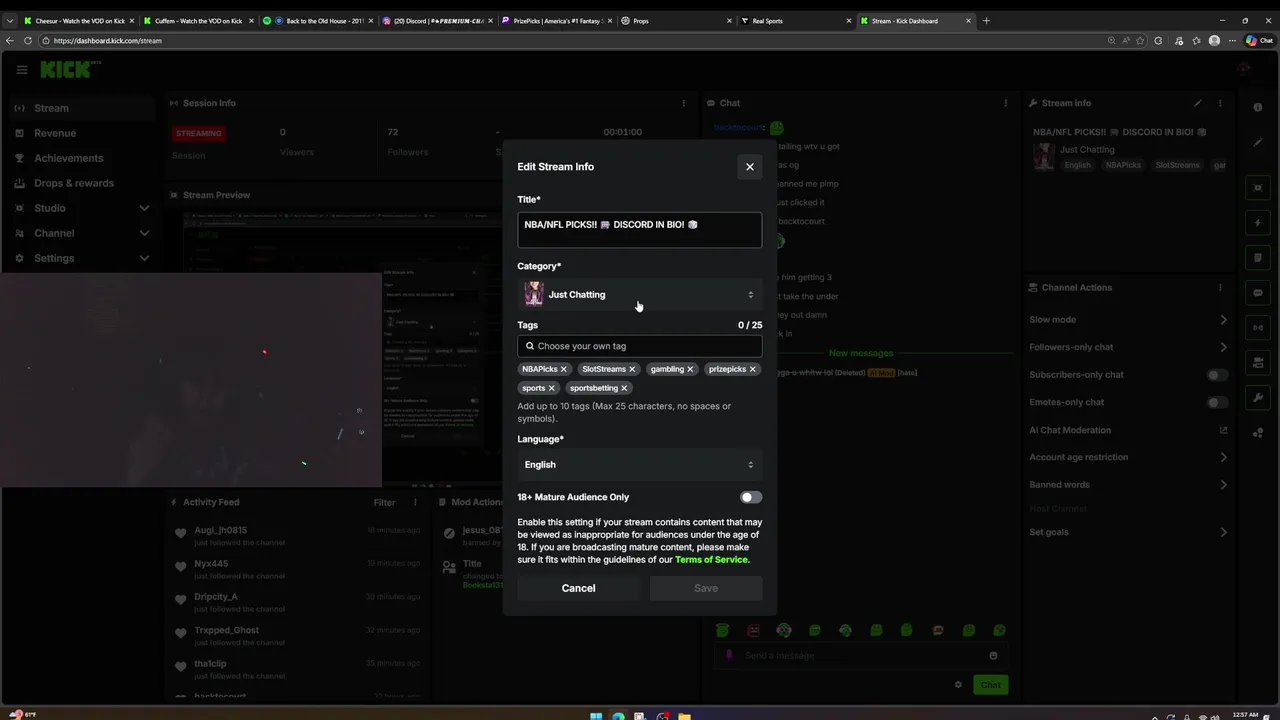Toggle 18+ Mature Audience Only switch
The image size is (1280, 720).
[750, 497]
